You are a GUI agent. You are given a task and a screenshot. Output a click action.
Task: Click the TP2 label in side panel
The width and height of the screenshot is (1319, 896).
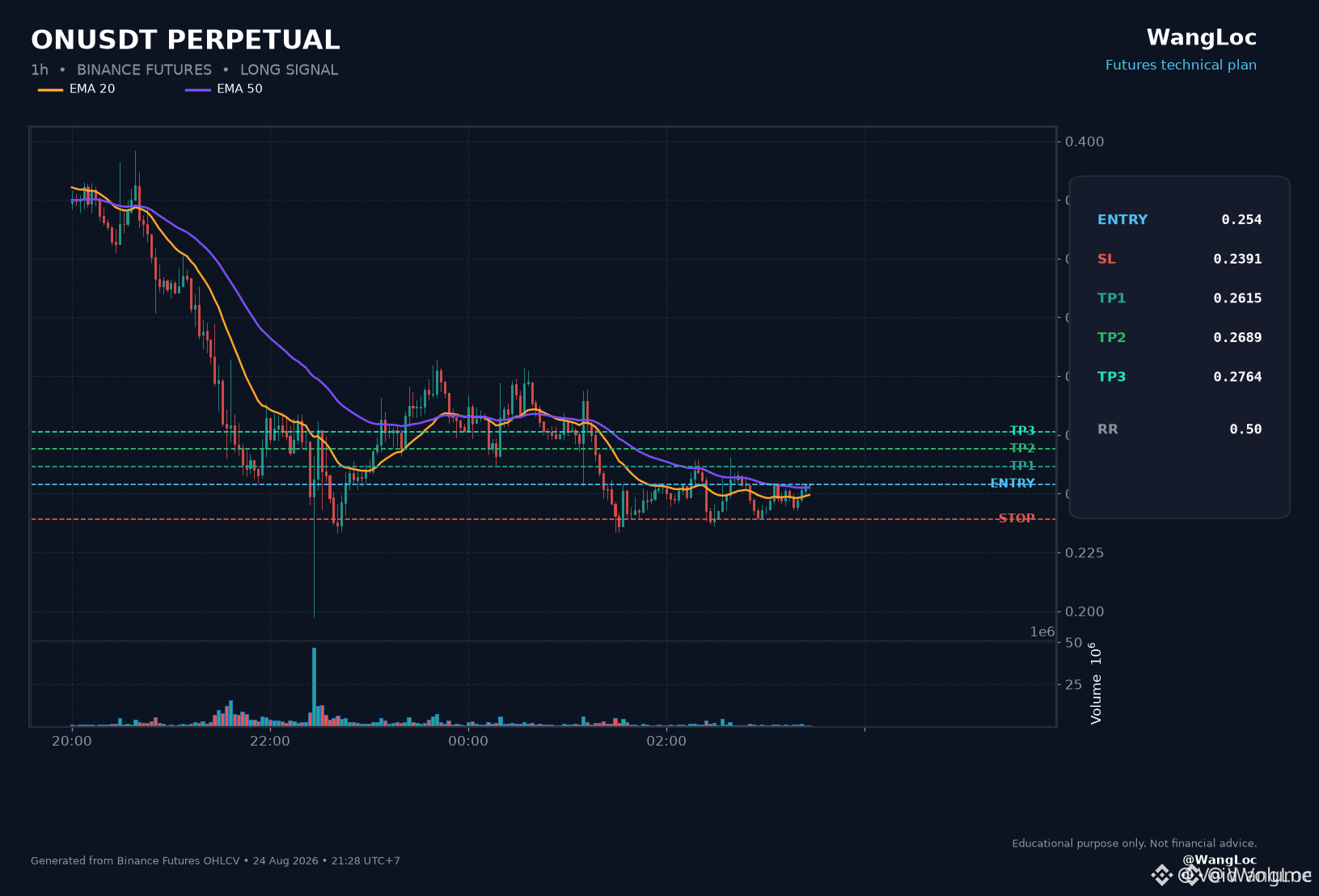(x=1111, y=337)
